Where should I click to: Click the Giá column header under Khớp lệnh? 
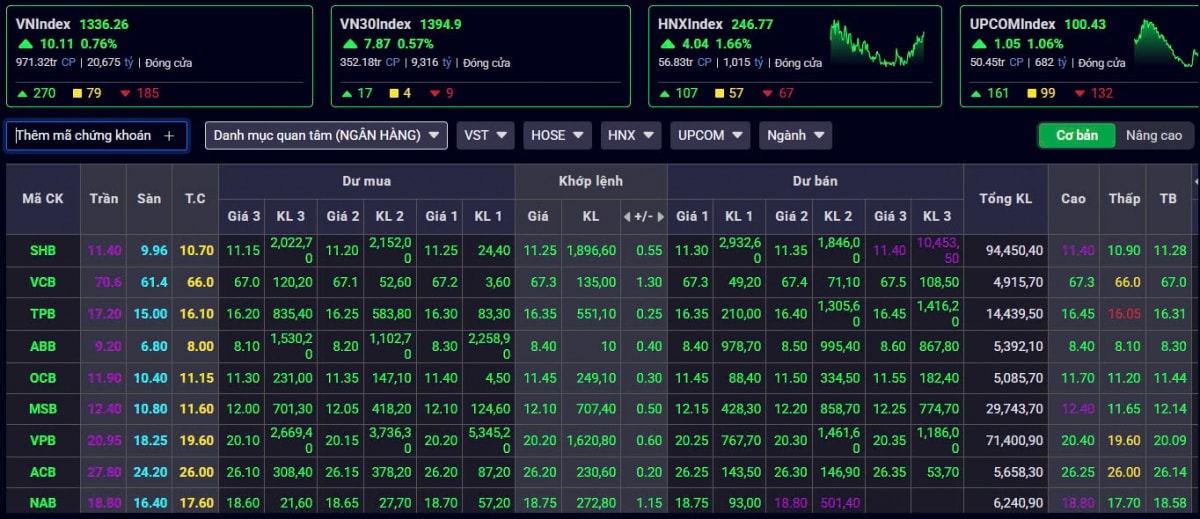(x=538, y=216)
